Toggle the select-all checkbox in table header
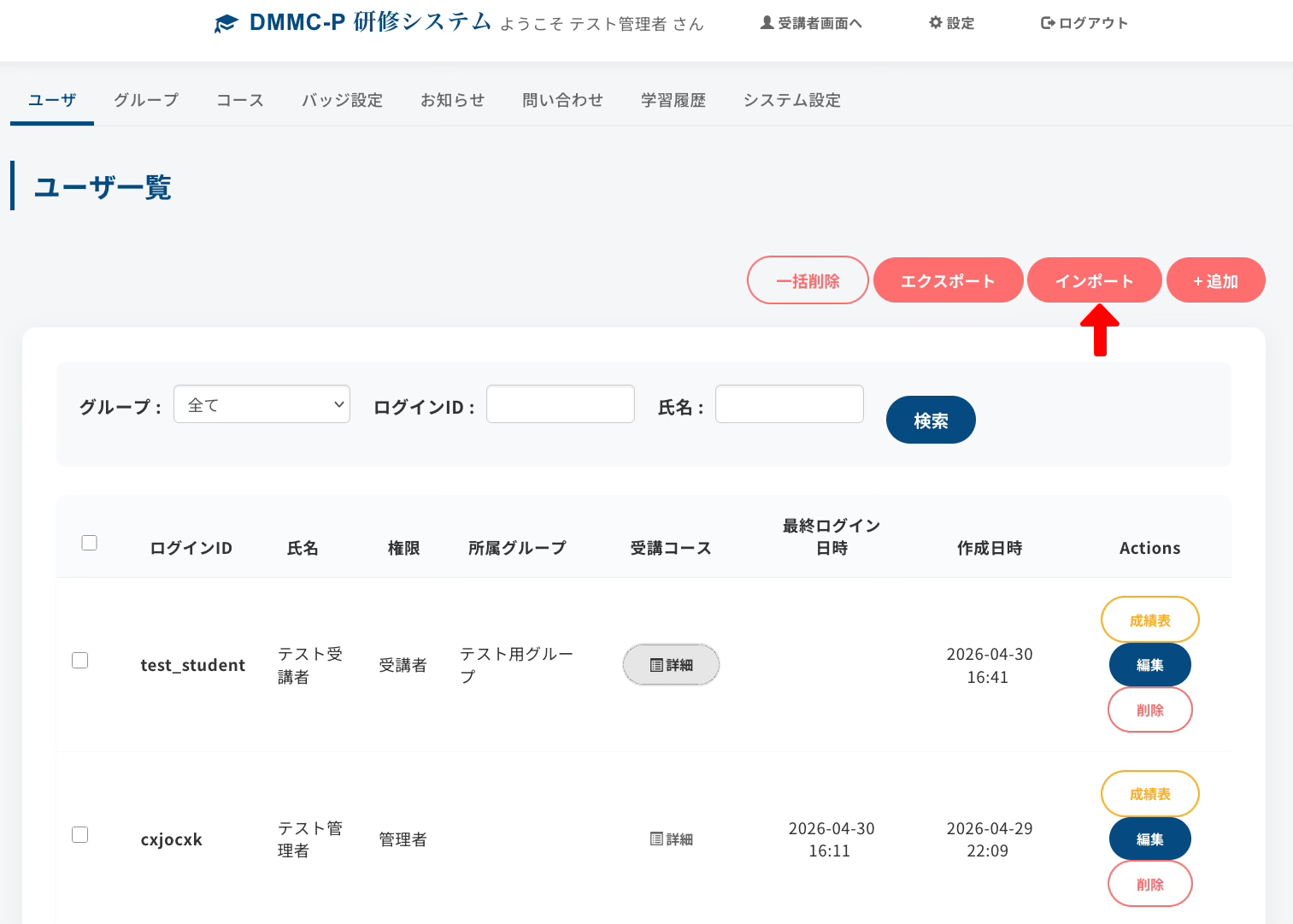Image resolution: width=1293 pixels, height=924 pixels. (x=89, y=543)
